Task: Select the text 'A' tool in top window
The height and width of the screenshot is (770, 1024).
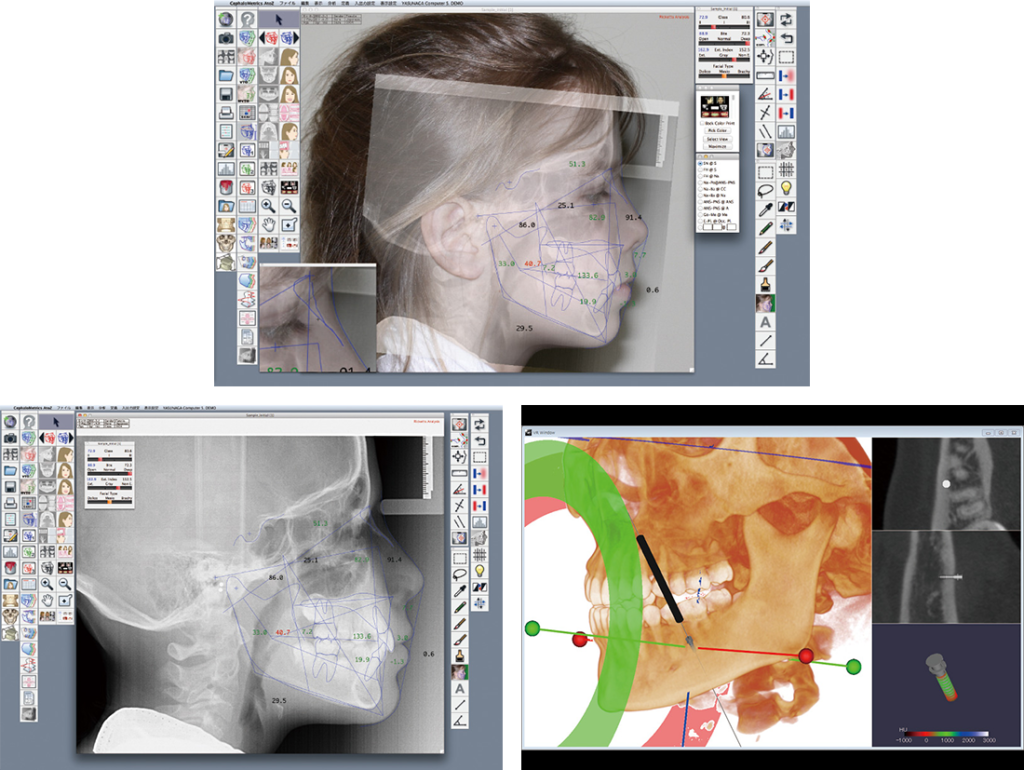Action: (x=765, y=322)
